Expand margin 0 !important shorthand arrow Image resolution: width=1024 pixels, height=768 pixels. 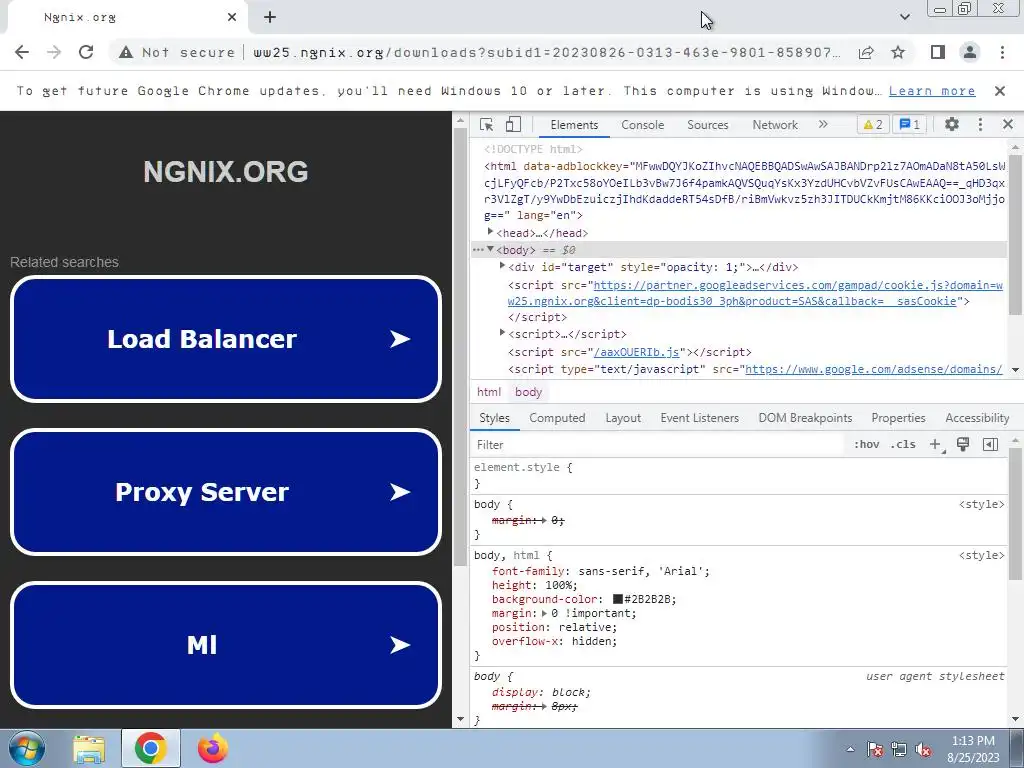[544, 613]
